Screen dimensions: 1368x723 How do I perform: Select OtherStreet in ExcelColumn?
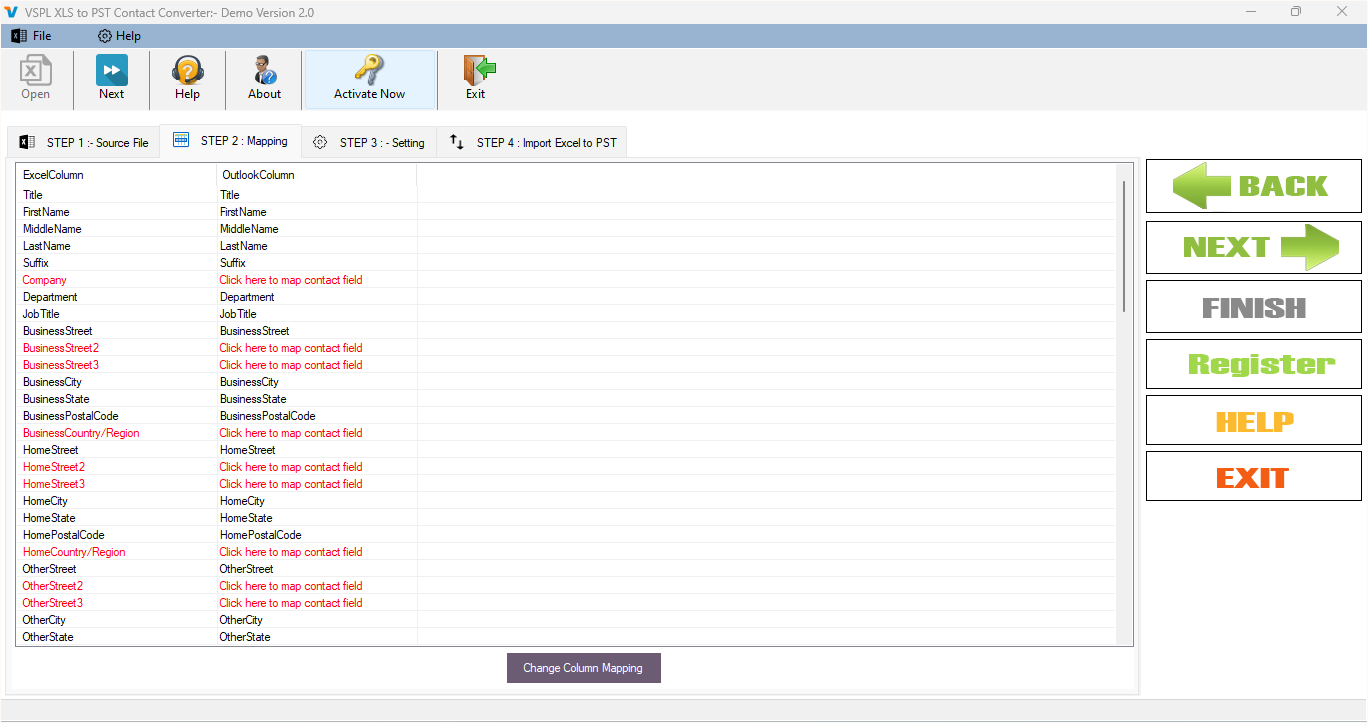[x=50, y=569]
